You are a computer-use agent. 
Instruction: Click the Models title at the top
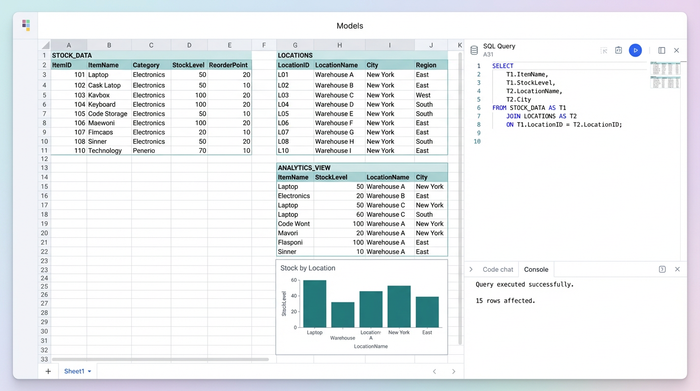tap(350, 26)
